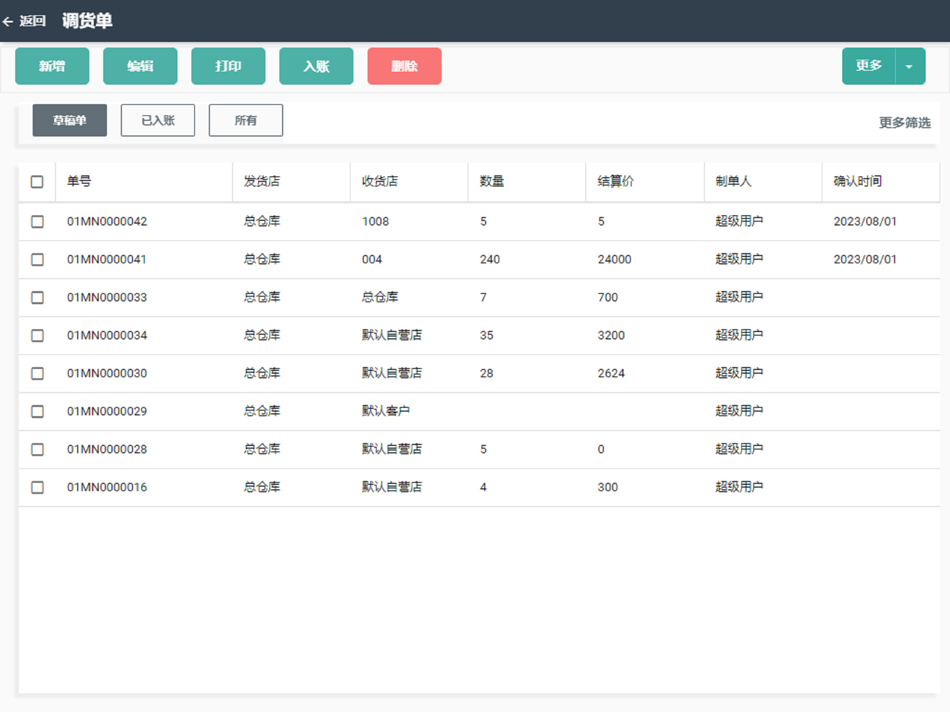Viewport: 950px width, 712px height.
Task: Click settlement price cell 3200
Action: [x=611, y=335]
